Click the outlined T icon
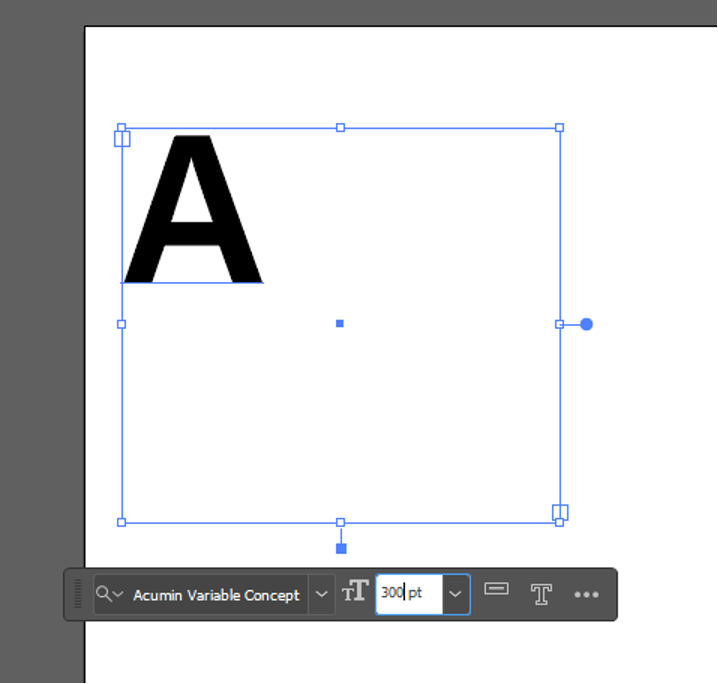 (x=541, y=594)
